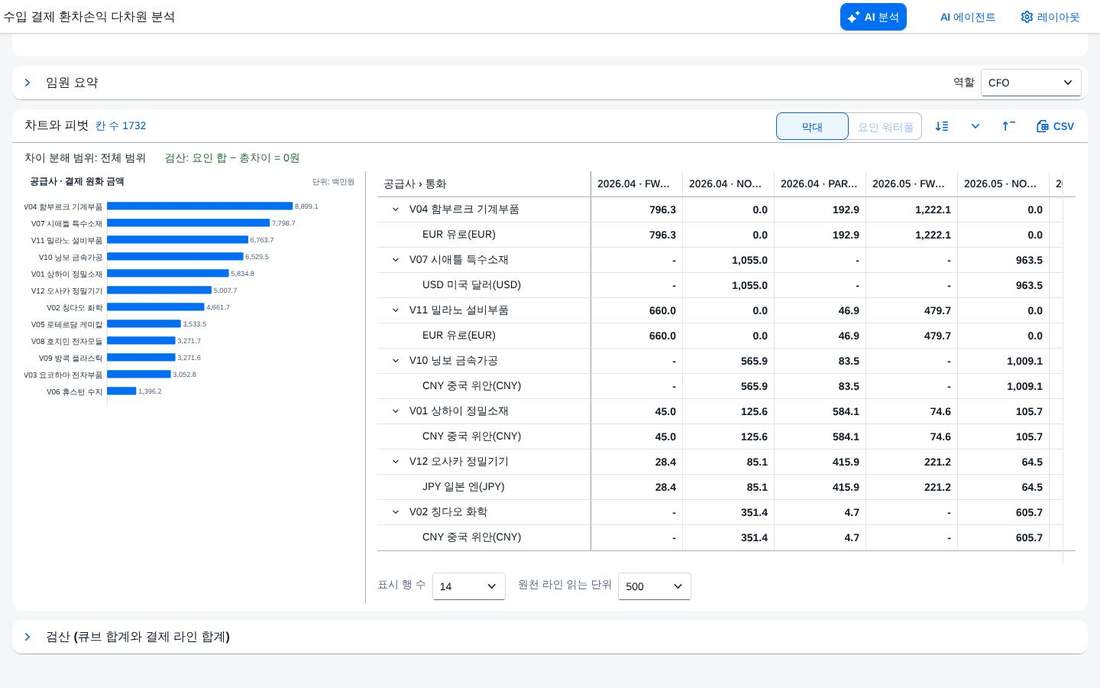
Task: Click the V06 휴스턴 bar in chart
Action: tap(121, 391)
